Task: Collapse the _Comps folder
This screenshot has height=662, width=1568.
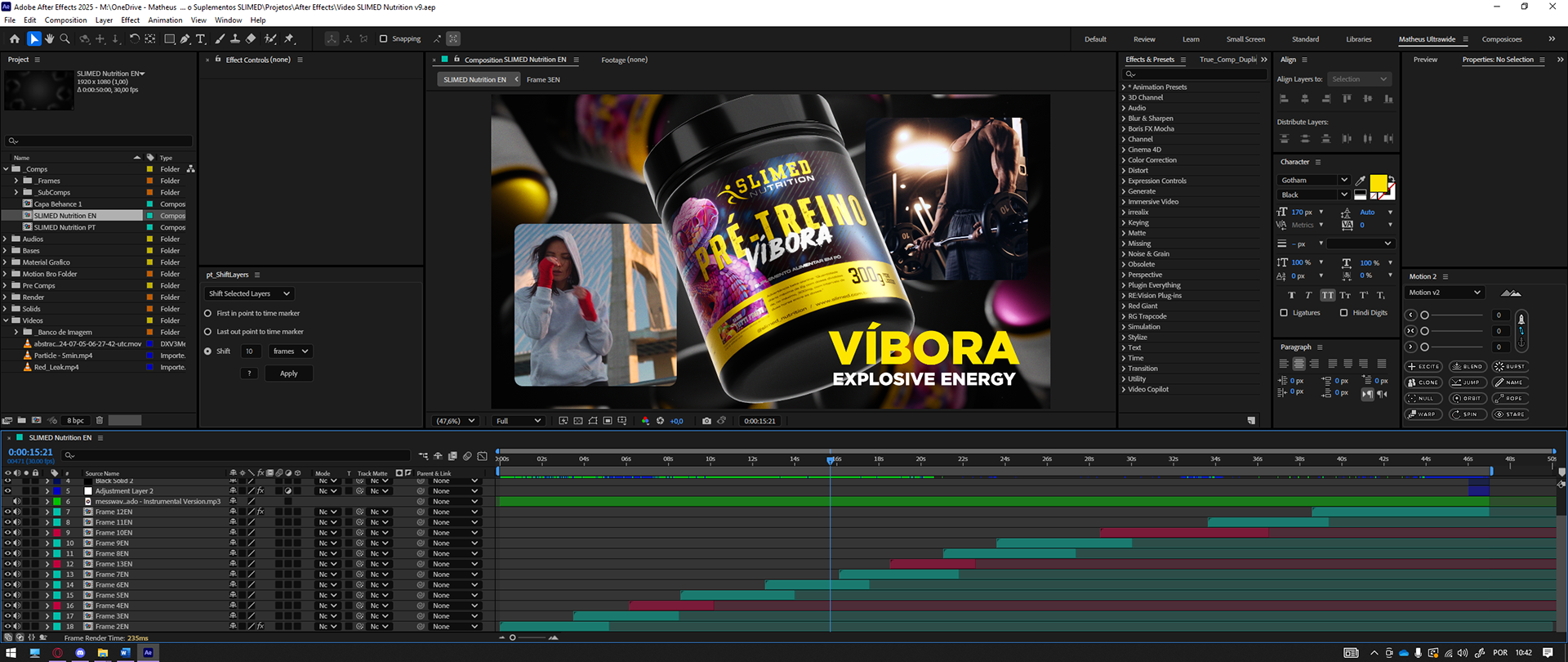Action: click(6, 169)
